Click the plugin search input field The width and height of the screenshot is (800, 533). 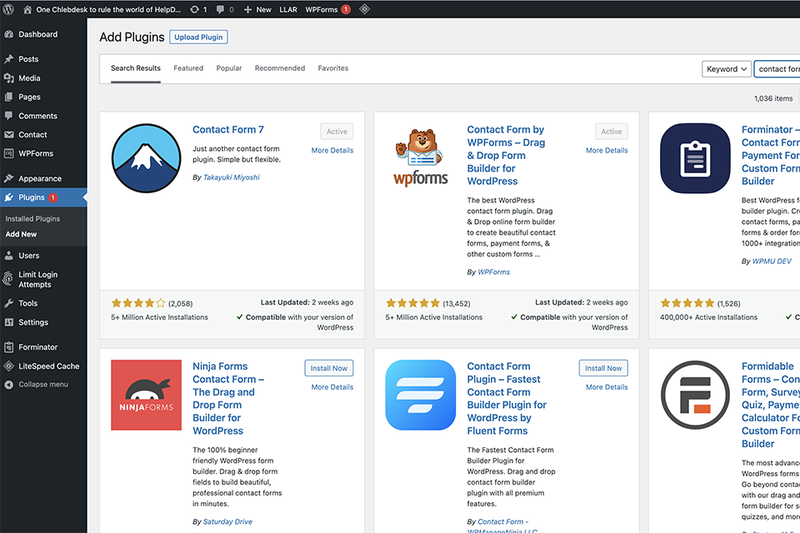[x=777, y=69]
